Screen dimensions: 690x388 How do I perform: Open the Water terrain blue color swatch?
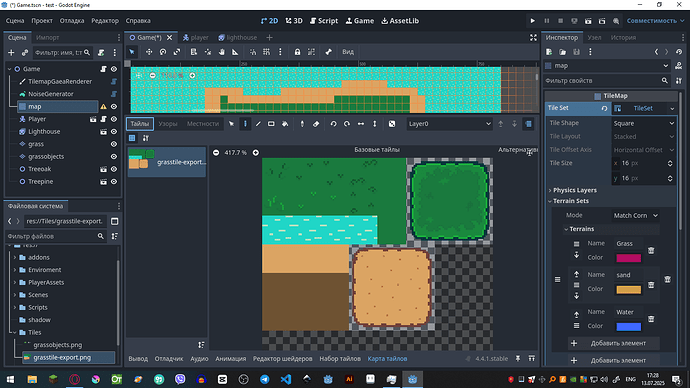click(x=628, y=326)
